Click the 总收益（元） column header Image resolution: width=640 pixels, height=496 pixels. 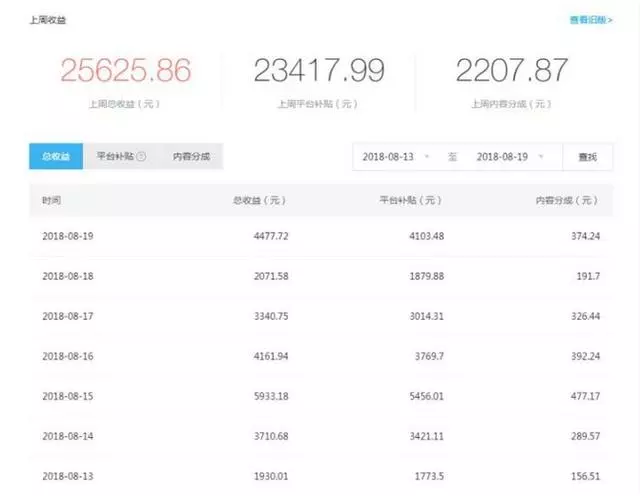coord(260,200)
